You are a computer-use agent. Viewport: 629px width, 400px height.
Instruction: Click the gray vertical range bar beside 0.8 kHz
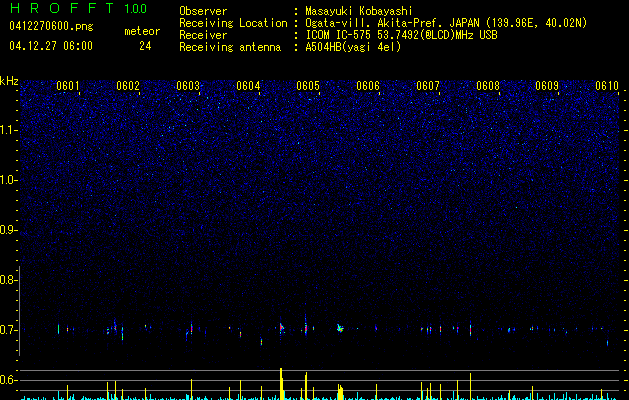tap(19, 310)
